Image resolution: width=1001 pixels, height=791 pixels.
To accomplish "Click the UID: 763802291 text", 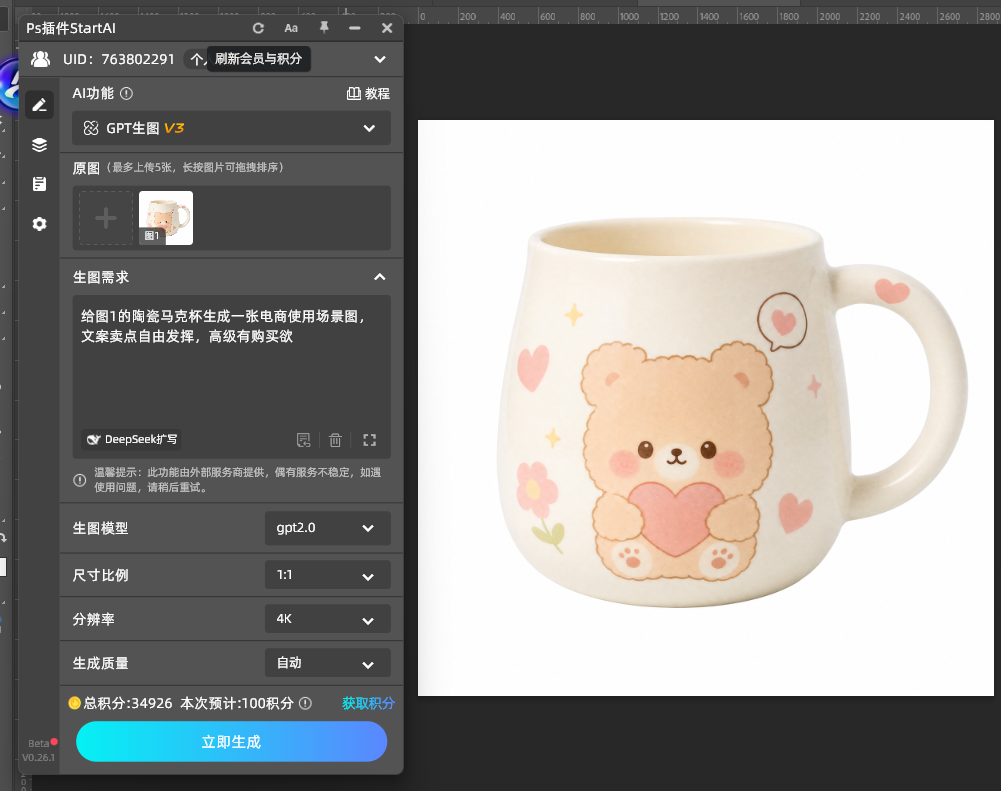I will point(119,59).
